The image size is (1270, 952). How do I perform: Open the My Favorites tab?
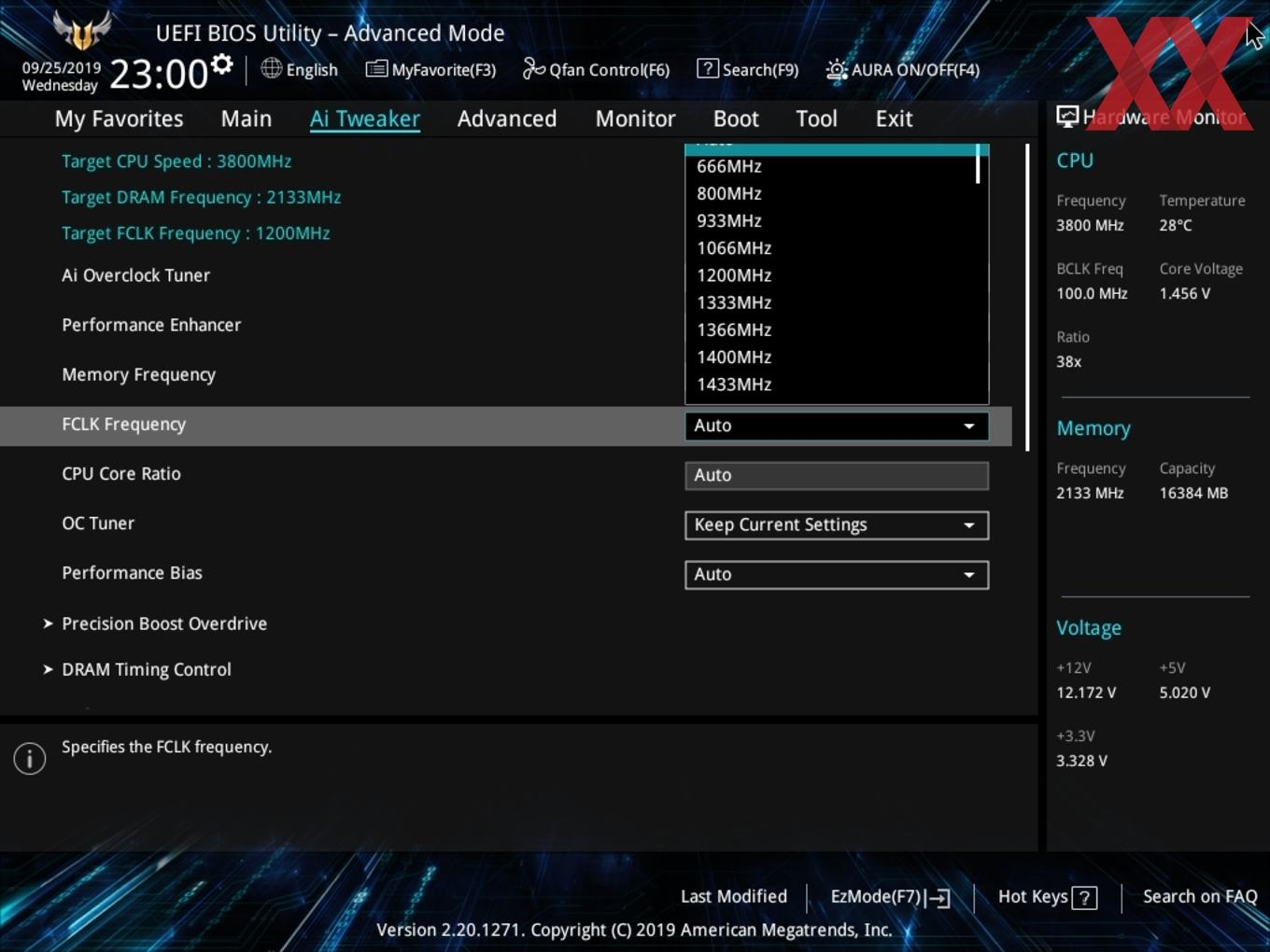pos(119,119)
